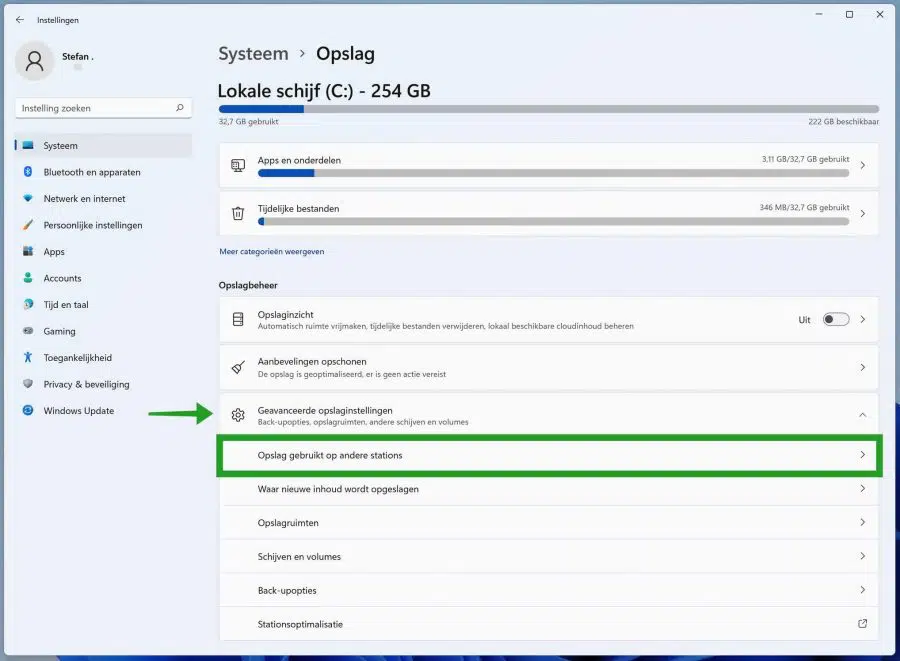Click the Lokale schijf C: usage bar
This screenshot has height=661, width=900.
549,109
